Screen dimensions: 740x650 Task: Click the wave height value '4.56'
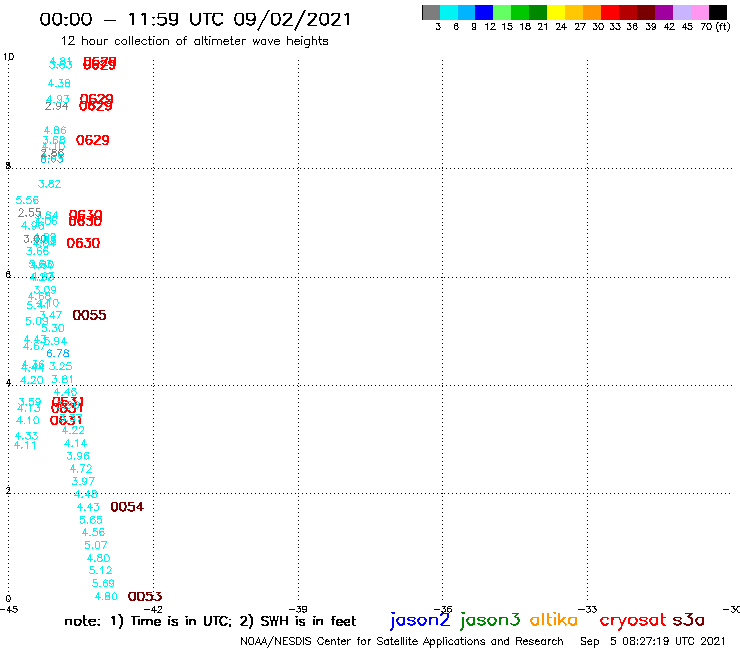click(93, 532)
